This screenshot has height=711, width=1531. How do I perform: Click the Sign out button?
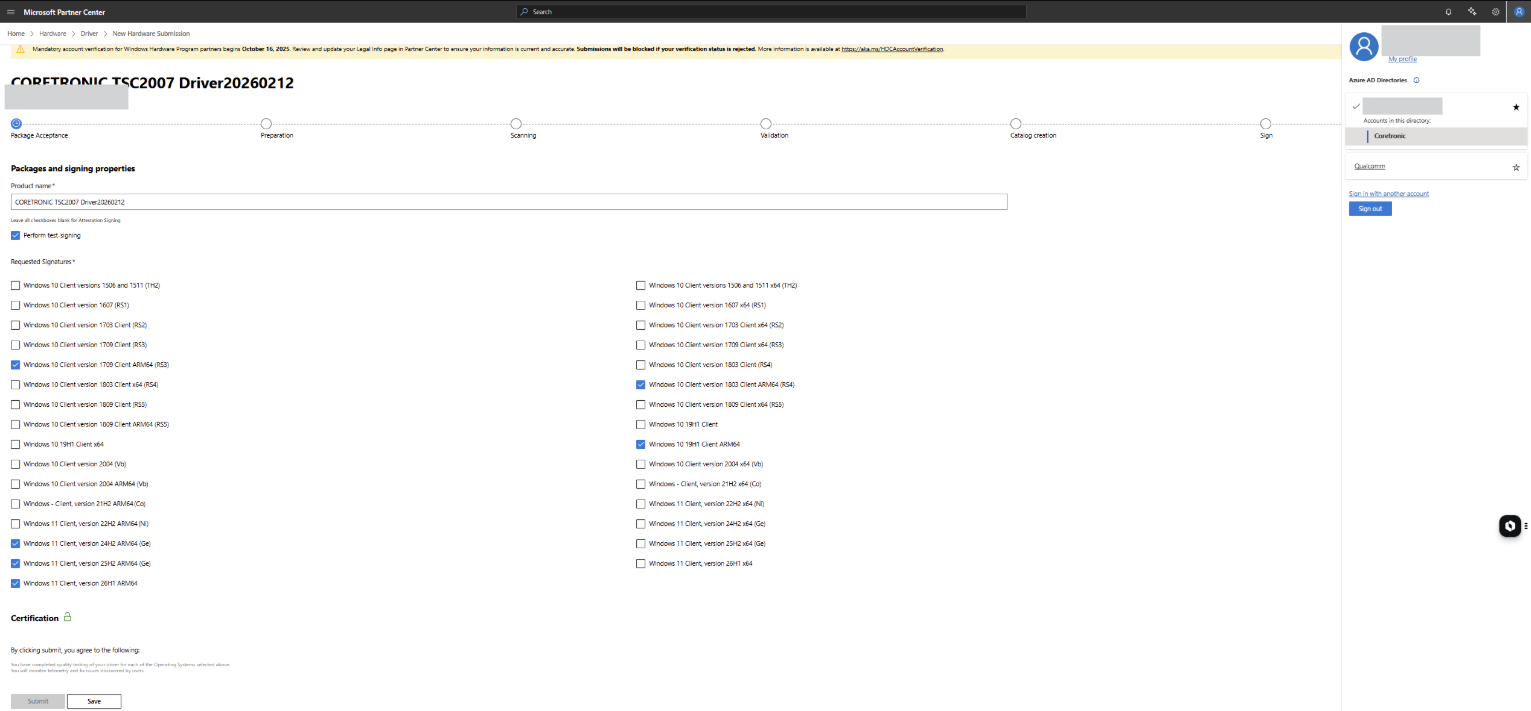click(x=1370, y=208)
